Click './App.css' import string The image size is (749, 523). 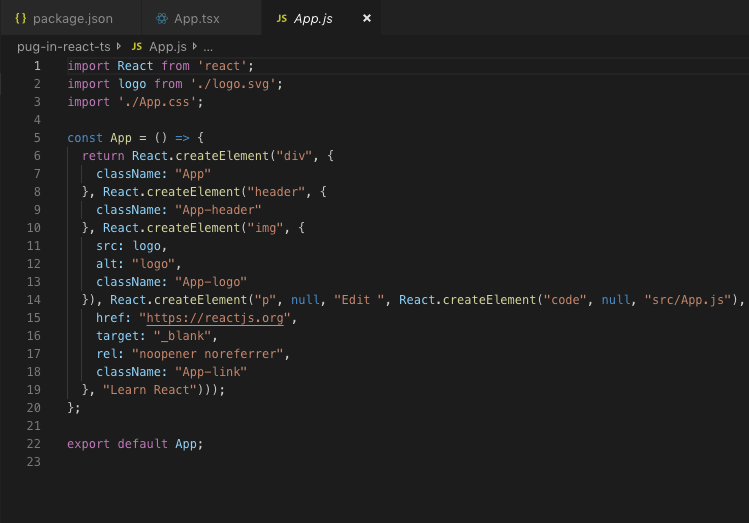point(157,102)
